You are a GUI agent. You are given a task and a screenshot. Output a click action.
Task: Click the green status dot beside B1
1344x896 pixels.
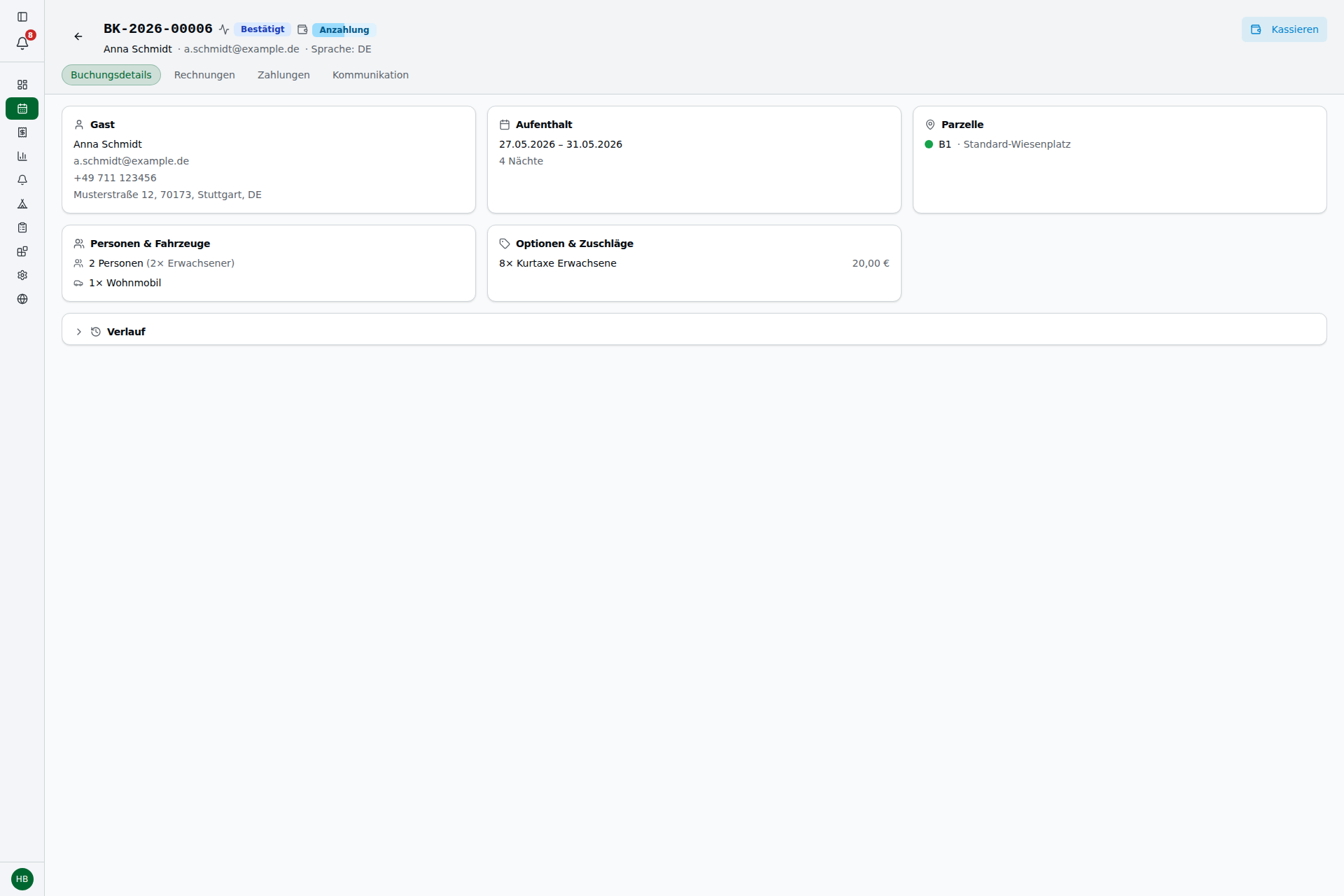tap(929, 144)
